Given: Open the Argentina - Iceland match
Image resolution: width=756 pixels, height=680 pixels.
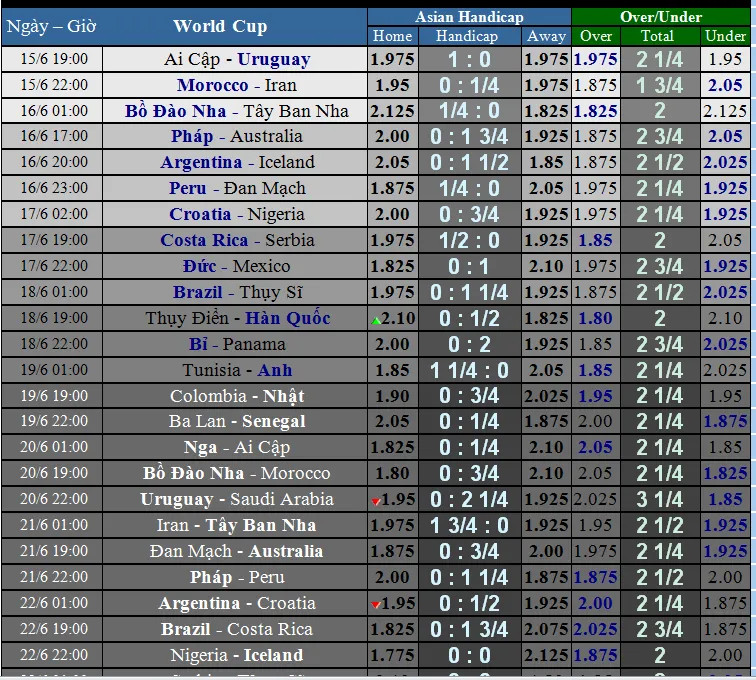Looking at the screenshot, I should tap(237, 163).
